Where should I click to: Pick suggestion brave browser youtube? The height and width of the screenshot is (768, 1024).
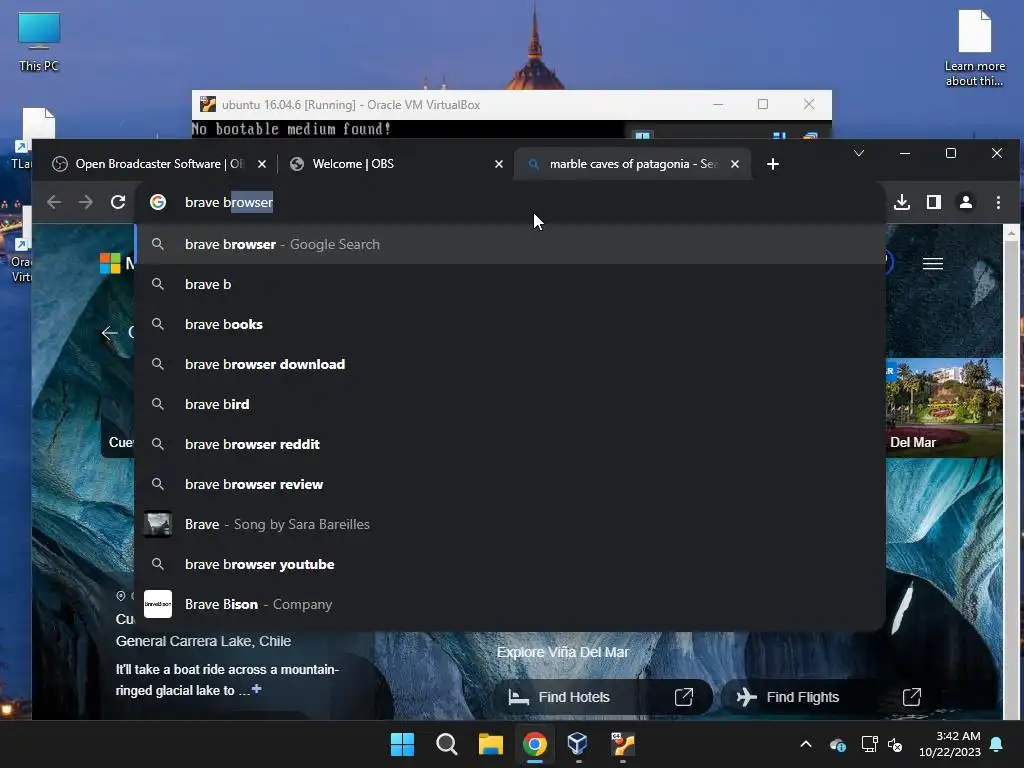[510, 564]
